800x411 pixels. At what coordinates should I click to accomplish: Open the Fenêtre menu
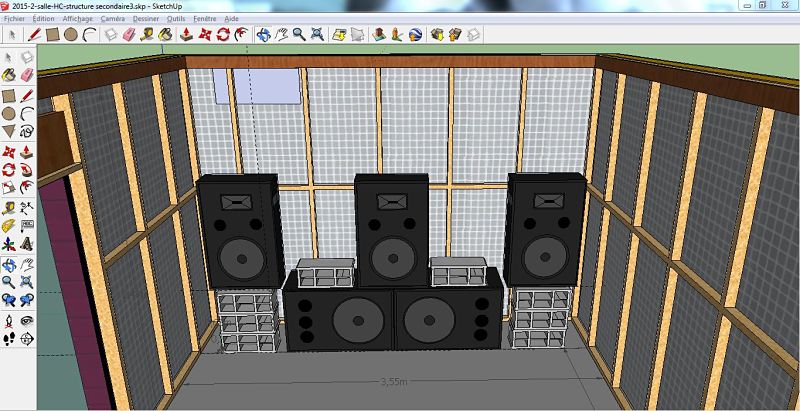coord(203,18)
